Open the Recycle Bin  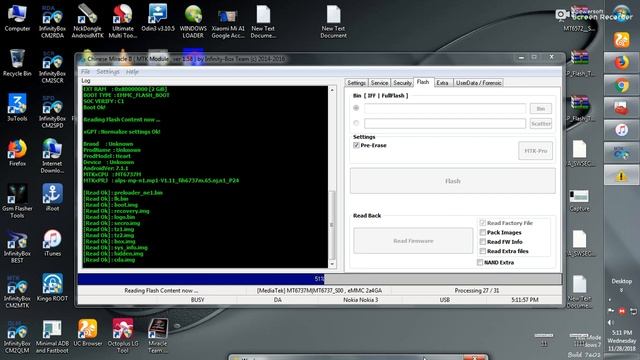[x=17, y=63]
